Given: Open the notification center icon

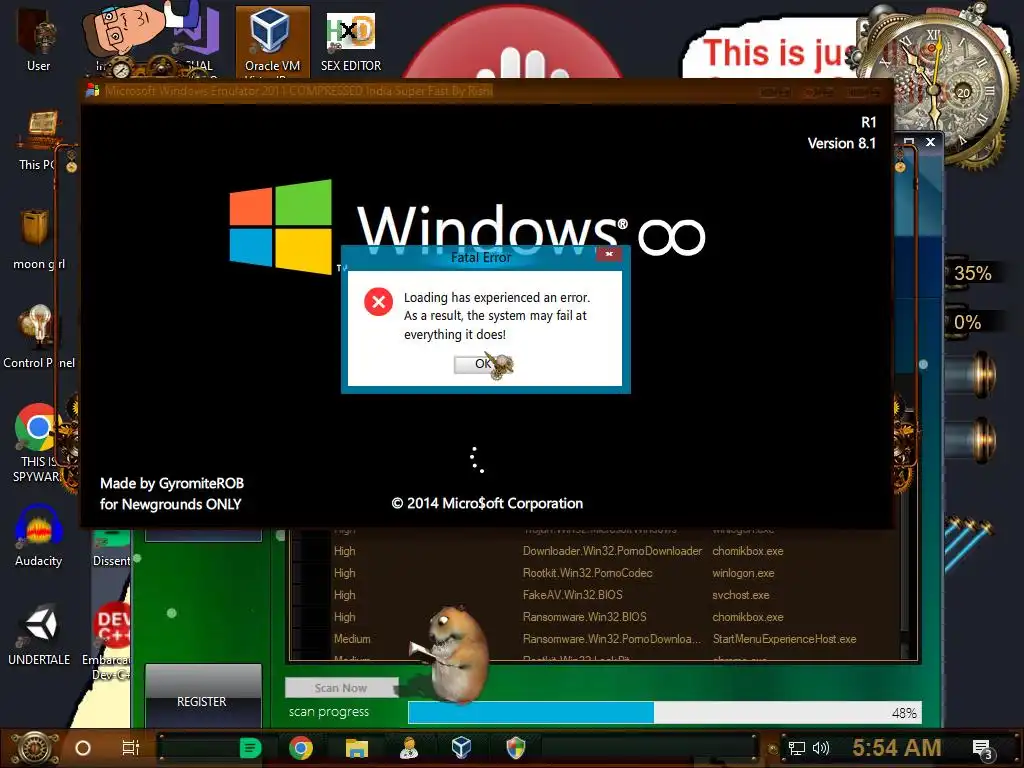Looking at the screenshot, I should pyautogui.click(x=983, y=750).
